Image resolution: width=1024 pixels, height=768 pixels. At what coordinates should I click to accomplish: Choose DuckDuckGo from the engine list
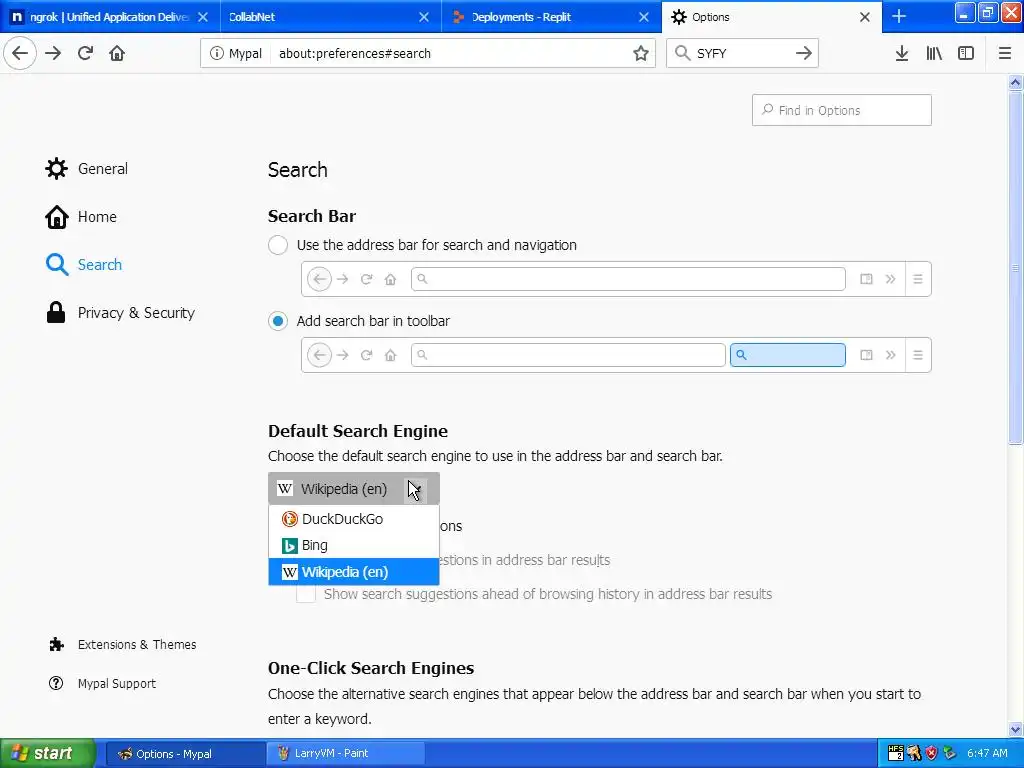point(353,519)
